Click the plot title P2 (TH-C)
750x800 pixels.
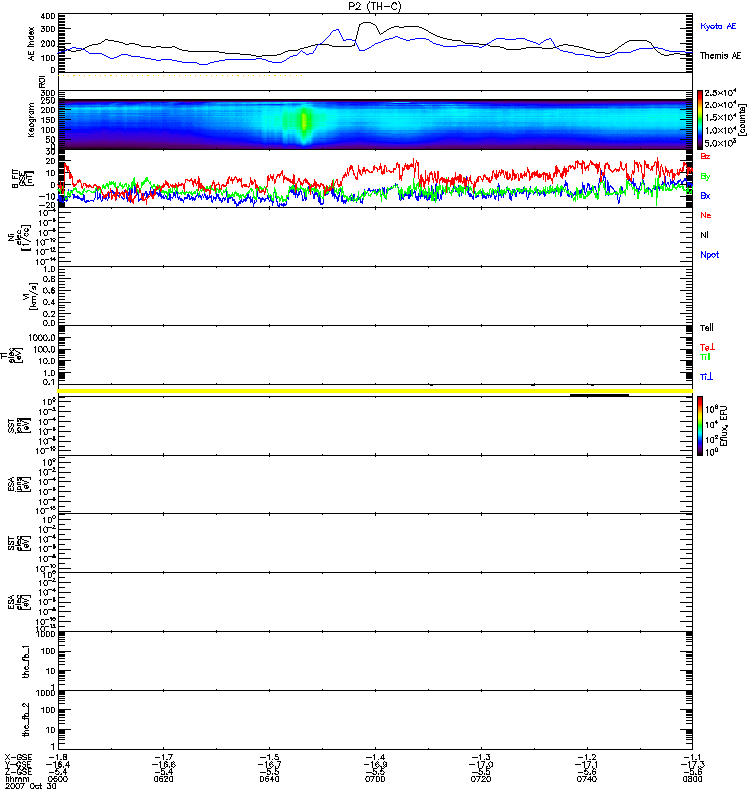coord(375,6)
